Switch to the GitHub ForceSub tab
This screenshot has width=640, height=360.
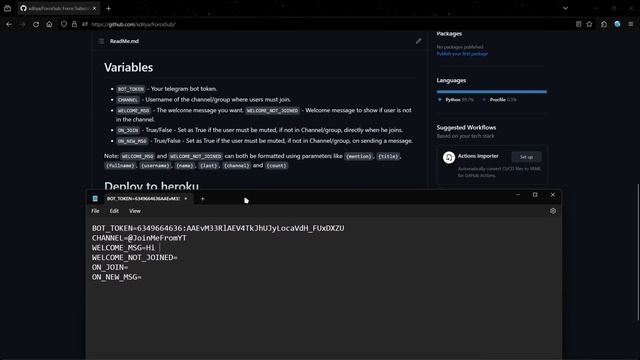point(58,8)
